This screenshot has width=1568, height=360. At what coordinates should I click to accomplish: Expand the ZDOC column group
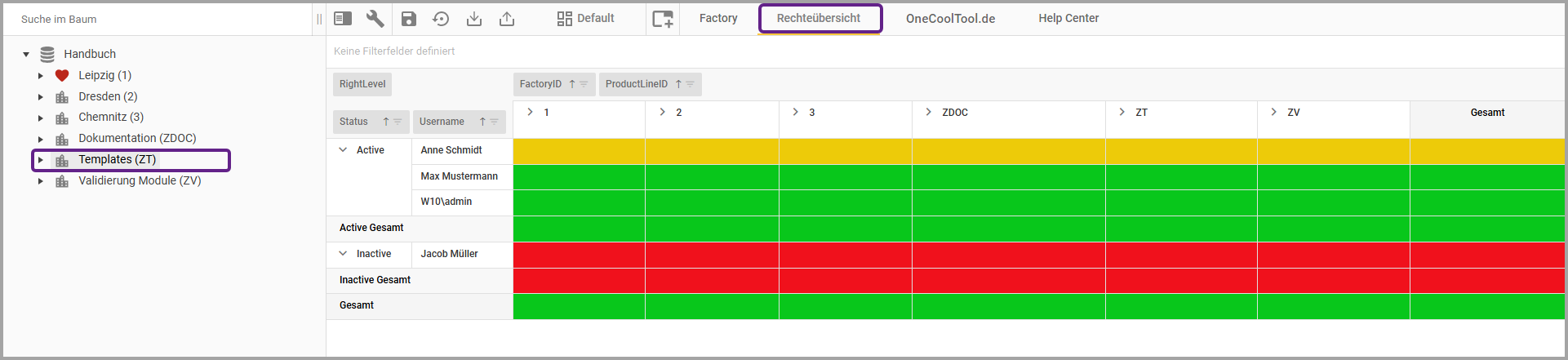928,112
